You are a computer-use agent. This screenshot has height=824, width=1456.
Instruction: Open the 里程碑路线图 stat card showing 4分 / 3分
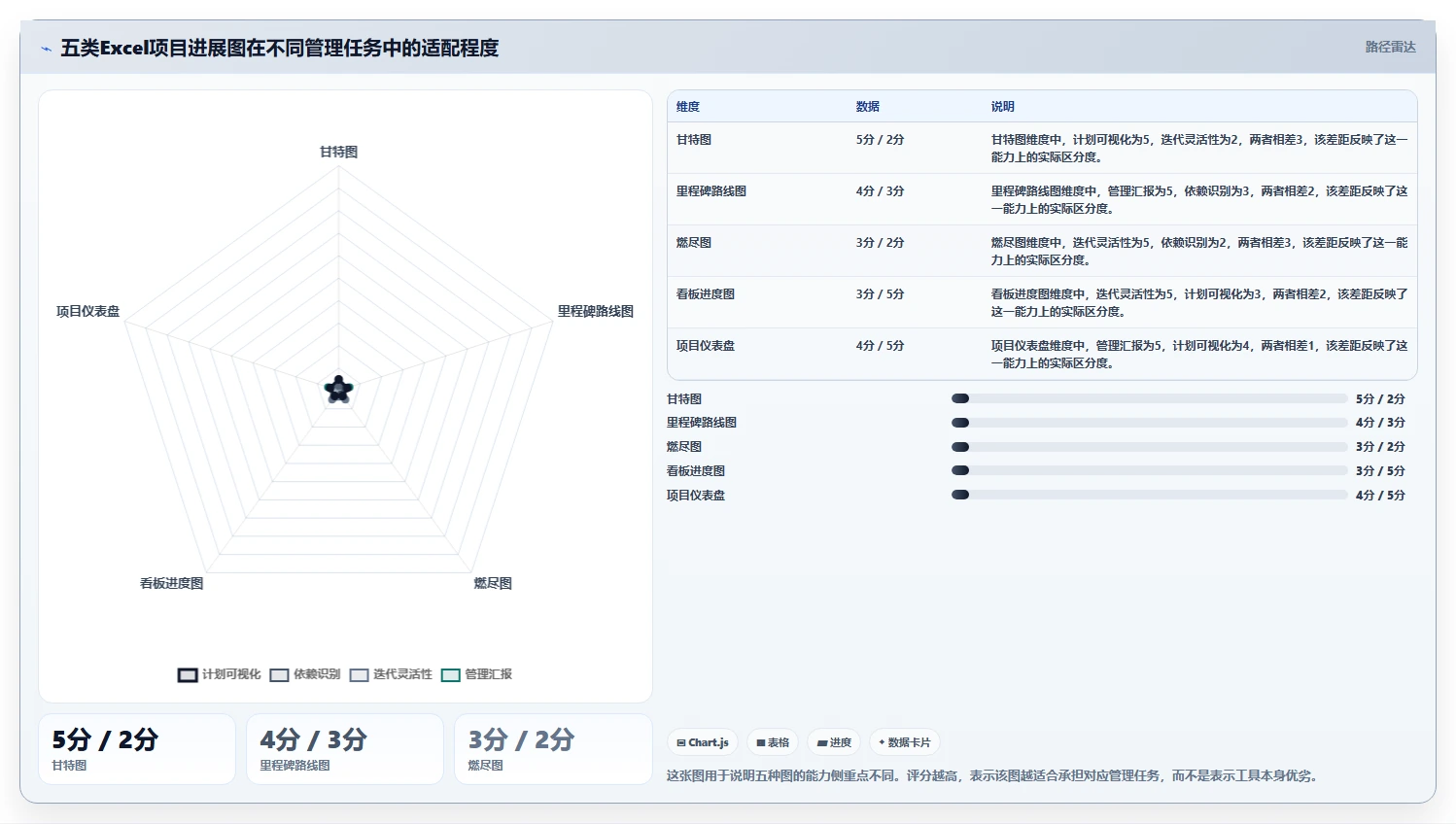pyautogui.click(x=345, y=749)
